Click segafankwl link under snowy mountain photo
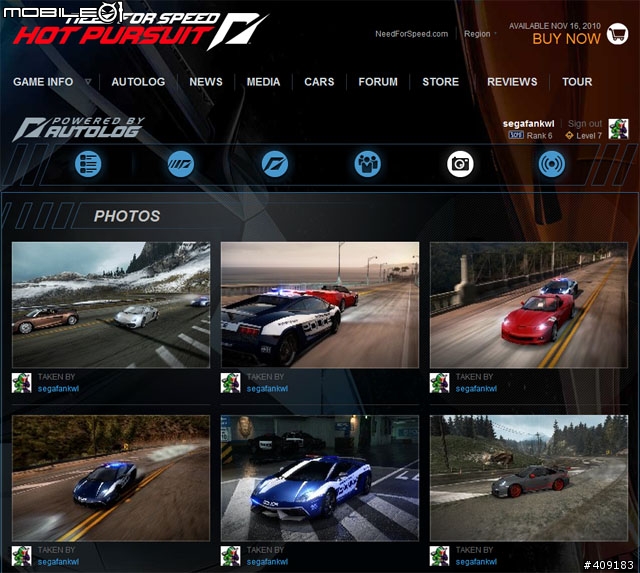 (x=58, y=389)
